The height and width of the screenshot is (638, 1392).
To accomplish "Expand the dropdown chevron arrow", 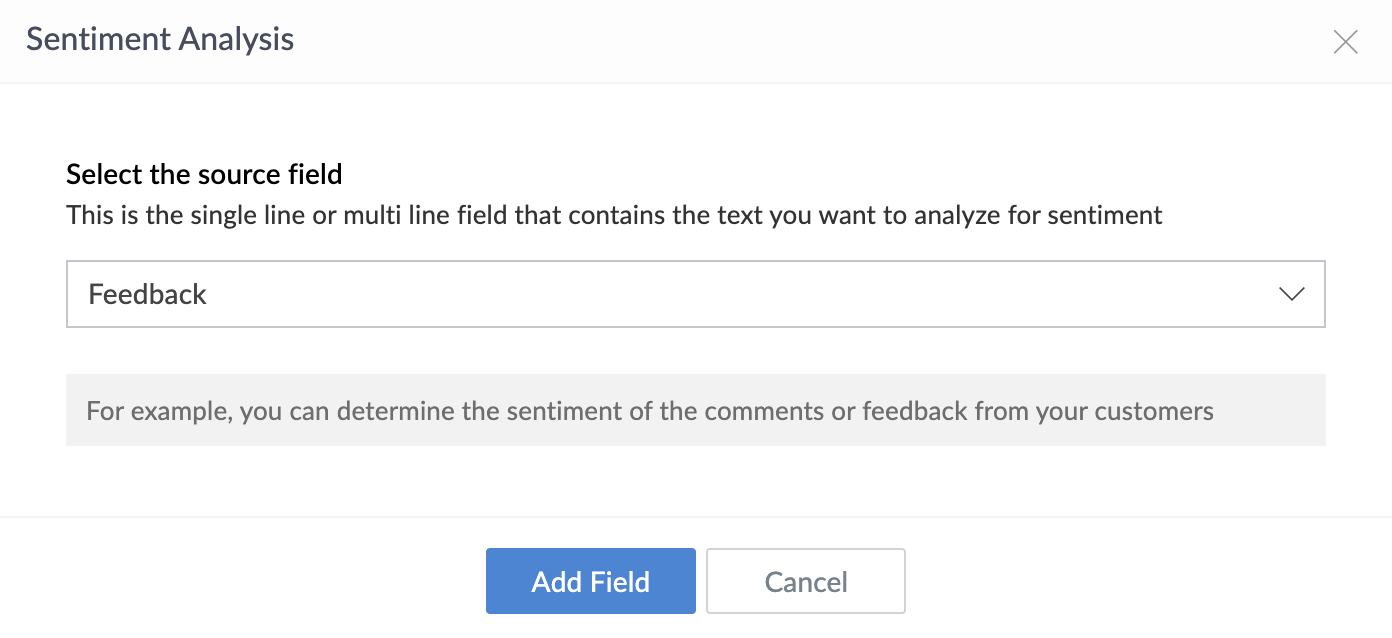I will [x=1291, y=294].
